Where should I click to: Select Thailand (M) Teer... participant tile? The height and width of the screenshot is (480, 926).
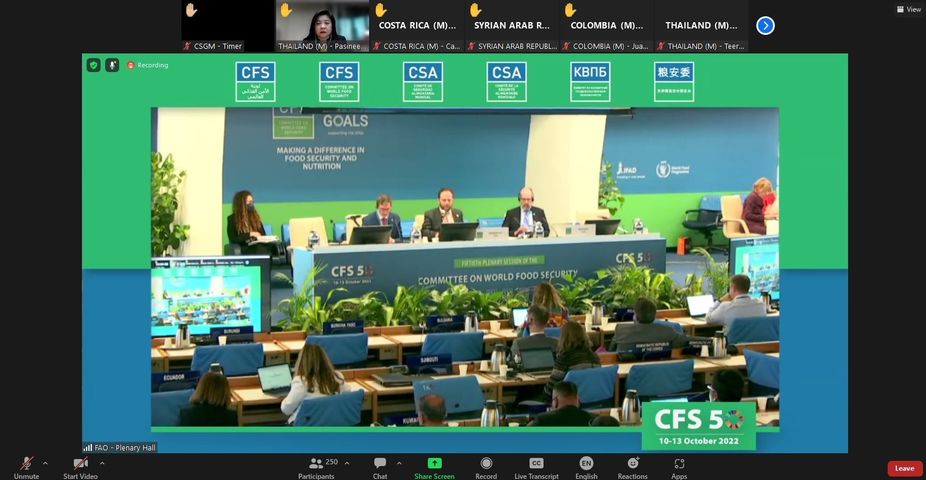pos(701,26)
